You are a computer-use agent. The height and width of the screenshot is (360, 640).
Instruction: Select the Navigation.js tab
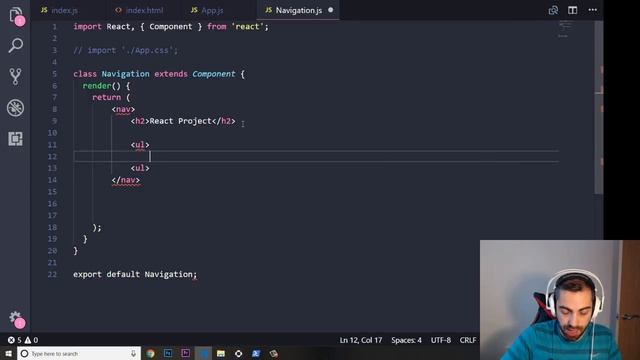298,10
